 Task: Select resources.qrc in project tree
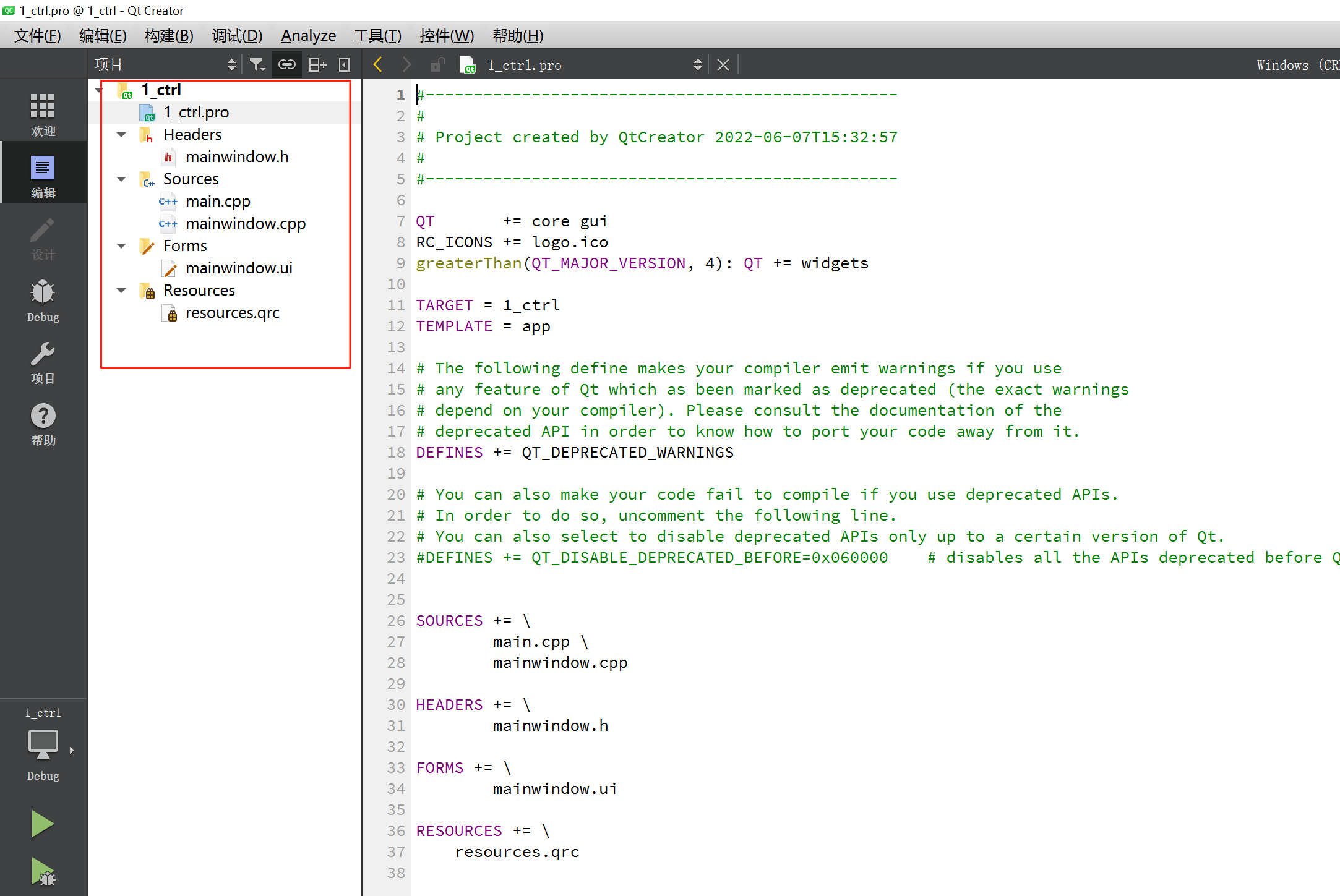point(232,313)
